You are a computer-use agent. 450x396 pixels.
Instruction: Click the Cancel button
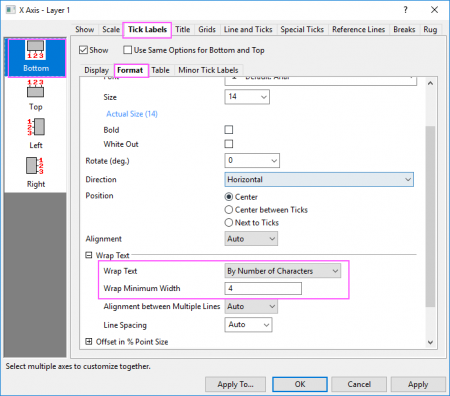click(x=359, y=384)
